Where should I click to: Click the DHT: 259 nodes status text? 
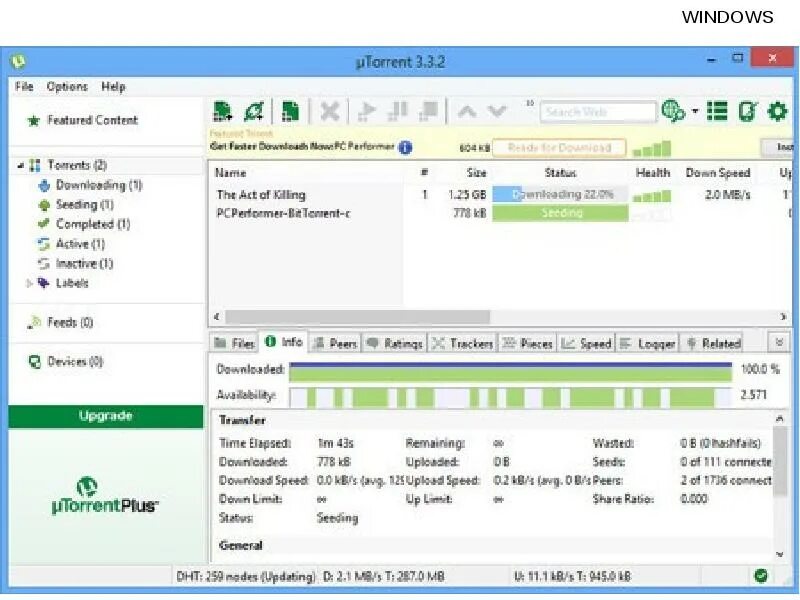(246, 577)
